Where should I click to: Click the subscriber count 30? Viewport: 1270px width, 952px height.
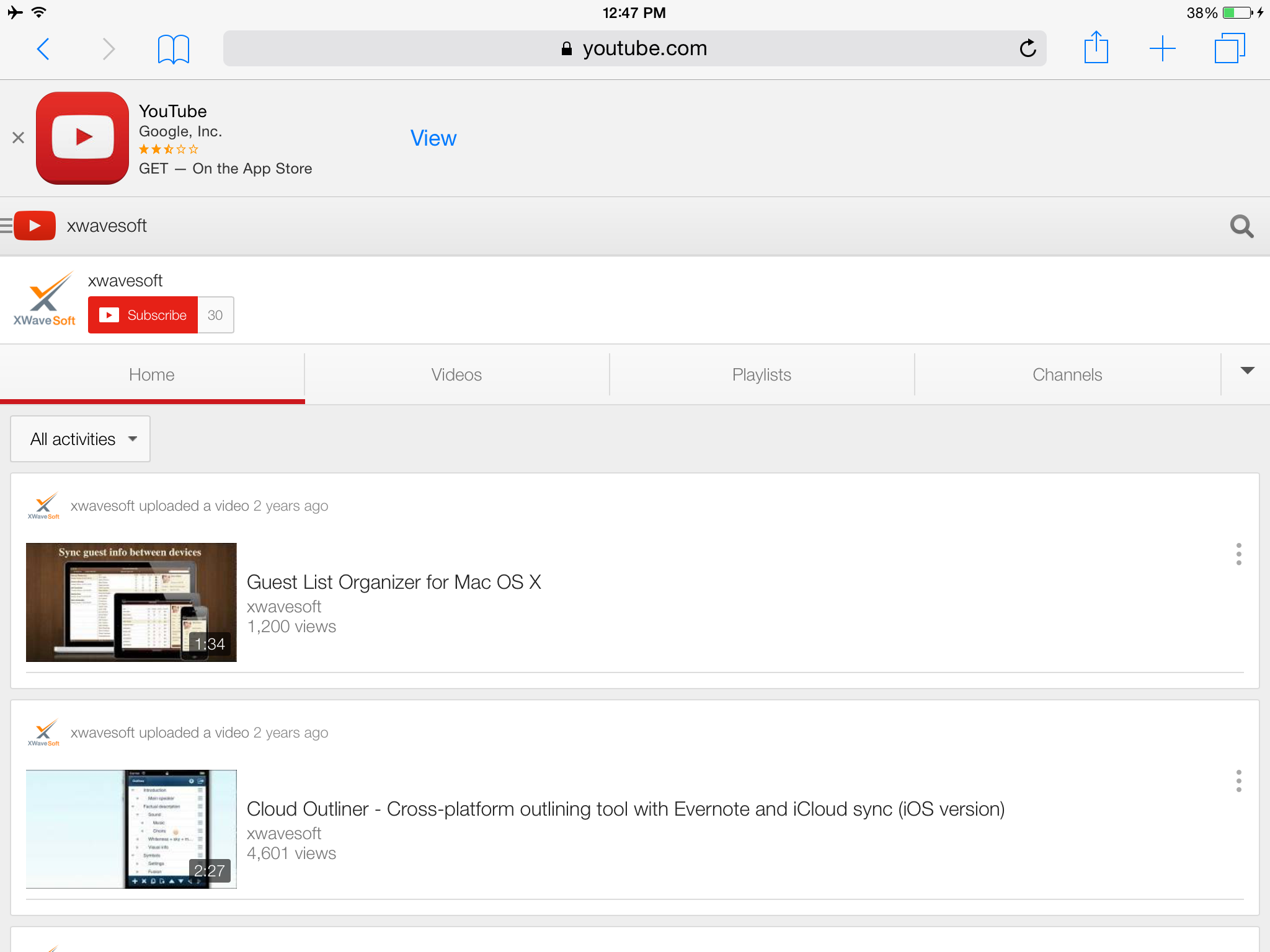pos(215,315)
